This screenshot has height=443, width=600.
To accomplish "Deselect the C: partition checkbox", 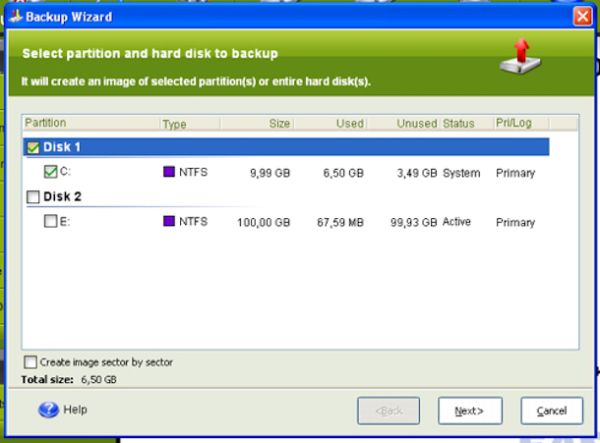I will [x=51, y=172].
